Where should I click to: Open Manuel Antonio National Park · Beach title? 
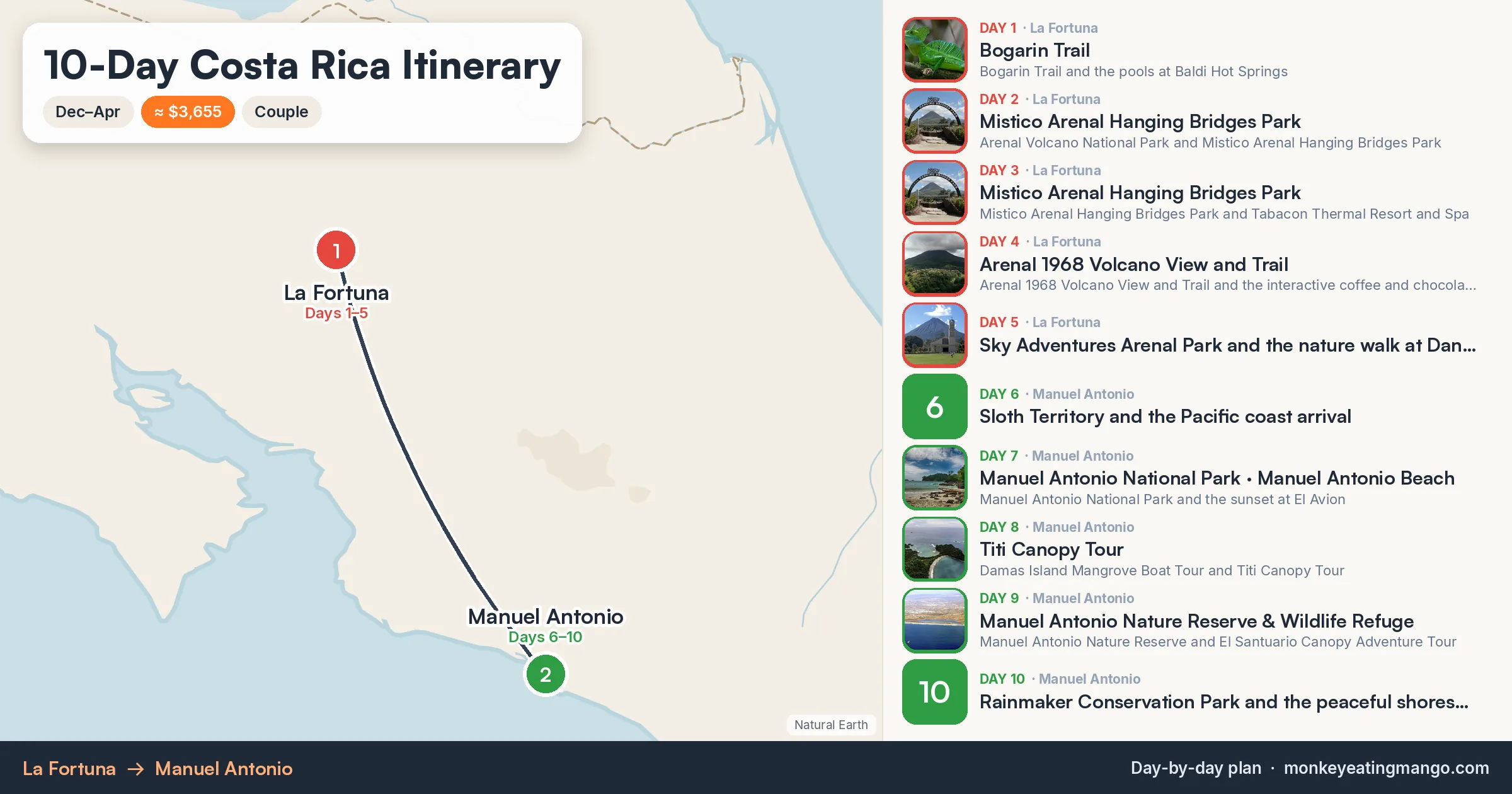click(1217, 478)
